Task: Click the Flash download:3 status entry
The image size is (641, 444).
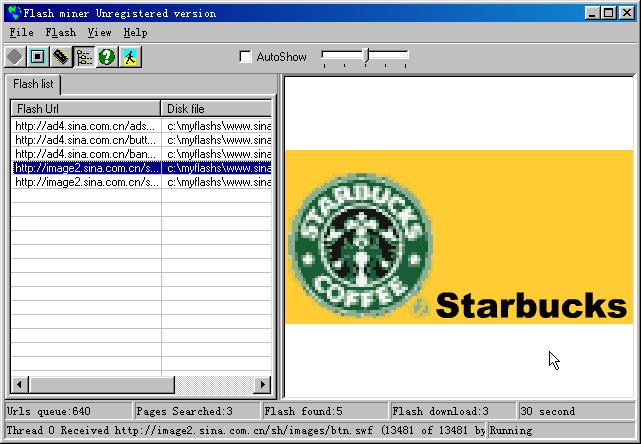Action: pos(453,411)
